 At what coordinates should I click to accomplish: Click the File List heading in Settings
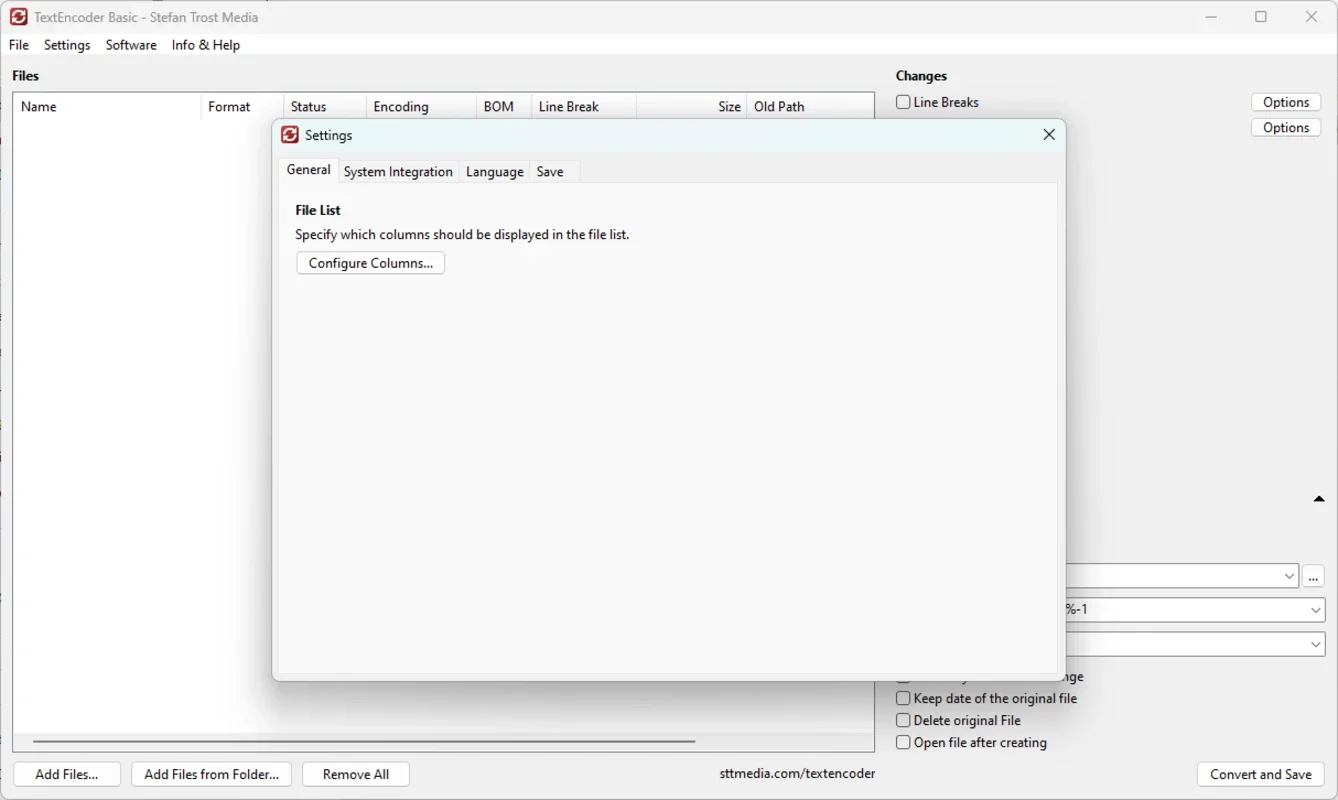pos(318,210)
